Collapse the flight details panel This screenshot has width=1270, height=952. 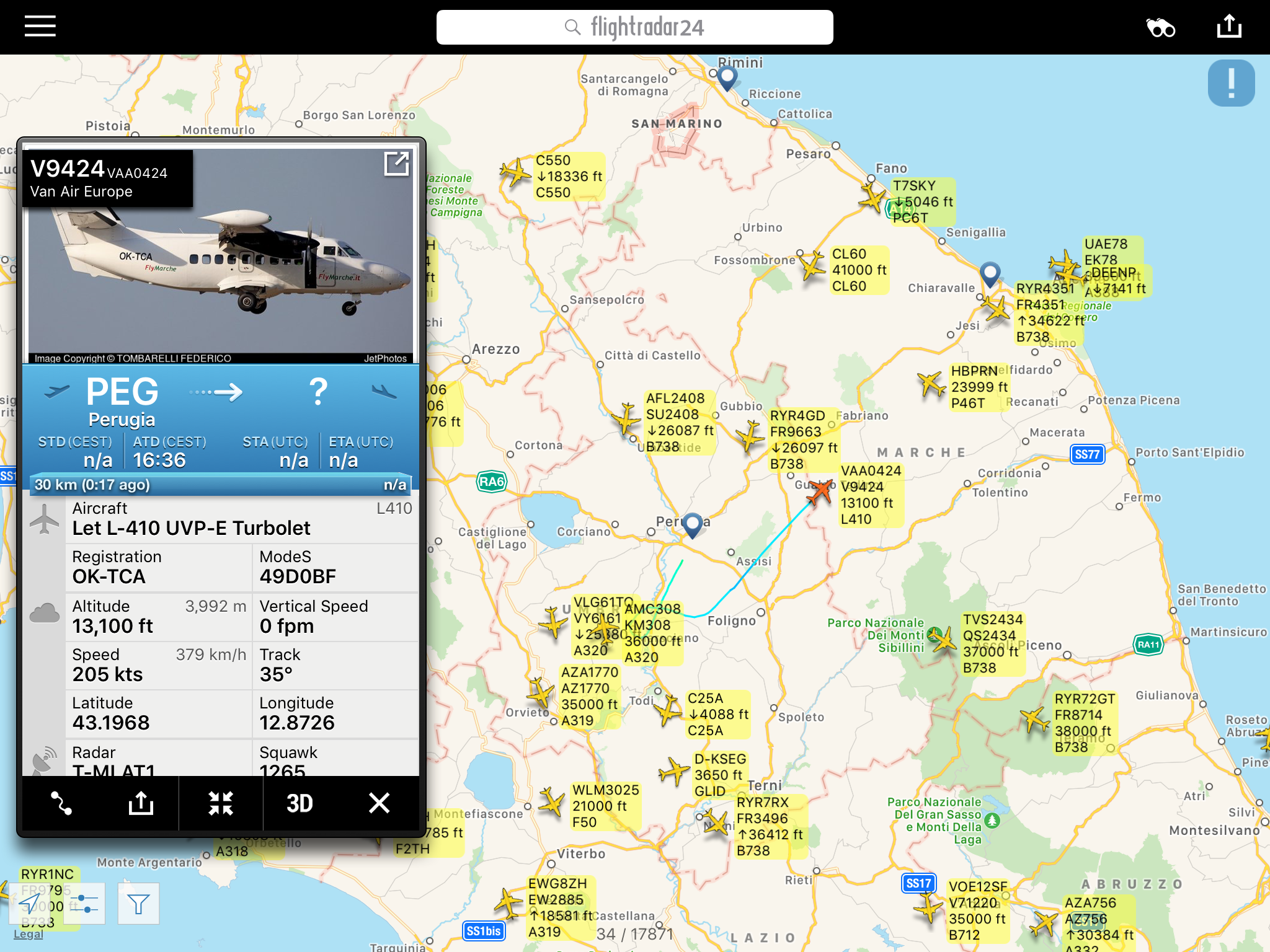tap(221, 803)
